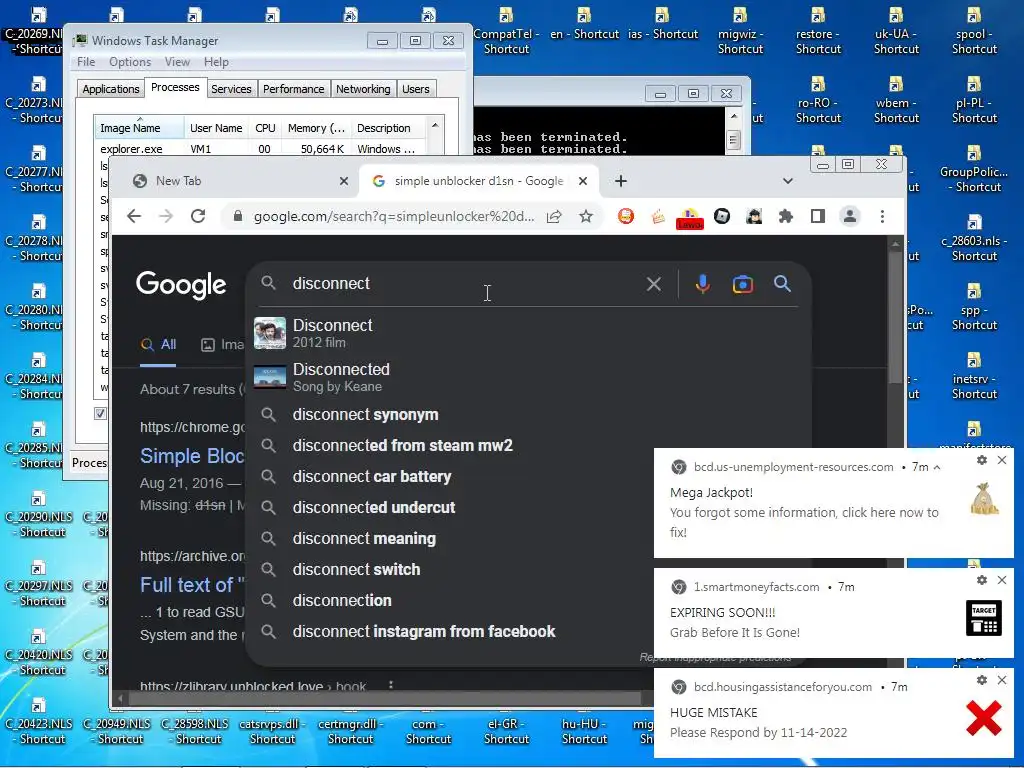The image size is (1024, 768).
Task: Open Task Manager Networking tab
Action: pos(363,89)
